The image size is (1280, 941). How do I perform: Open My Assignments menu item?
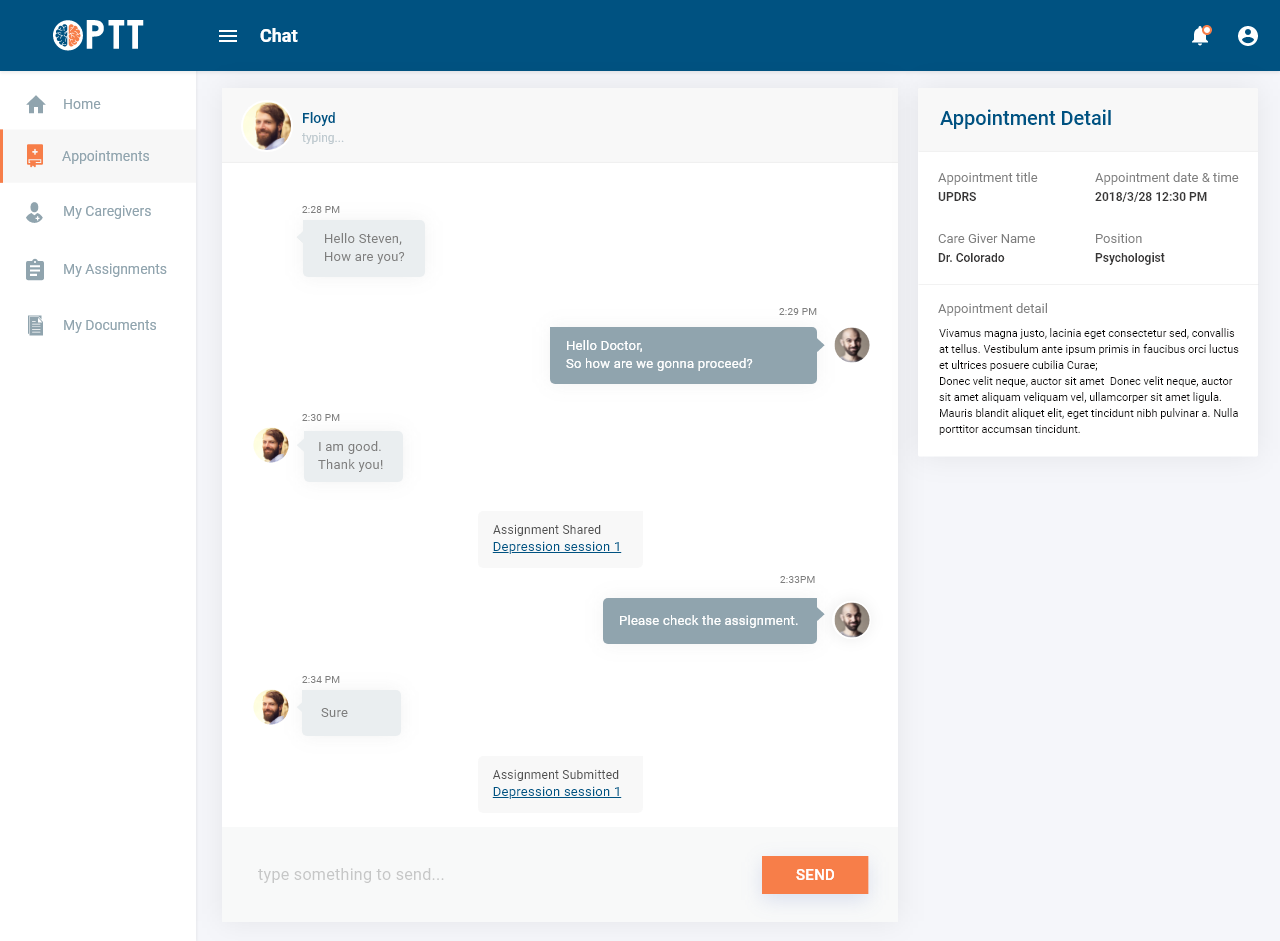click(115, 269)
